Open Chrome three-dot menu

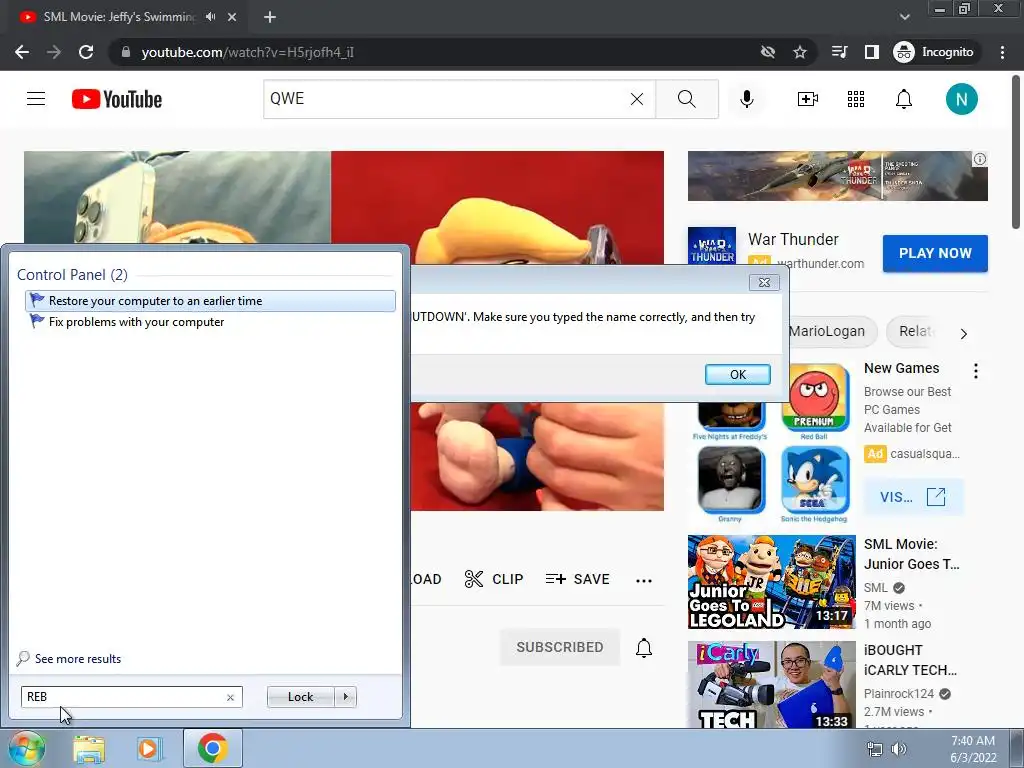click(1002, 52)
